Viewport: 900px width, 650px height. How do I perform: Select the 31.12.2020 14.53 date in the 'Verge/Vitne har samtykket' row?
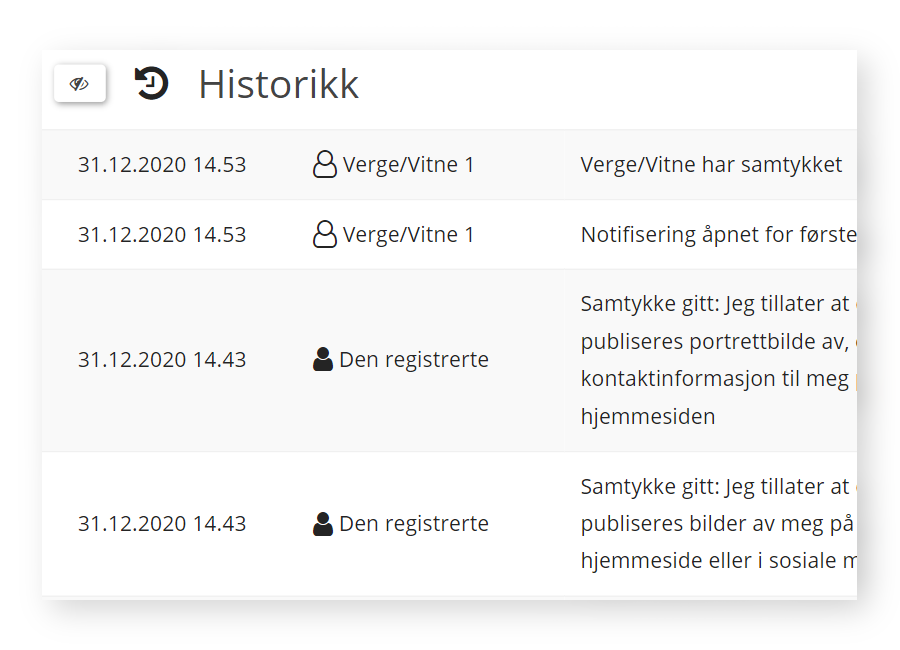point(162,165)
